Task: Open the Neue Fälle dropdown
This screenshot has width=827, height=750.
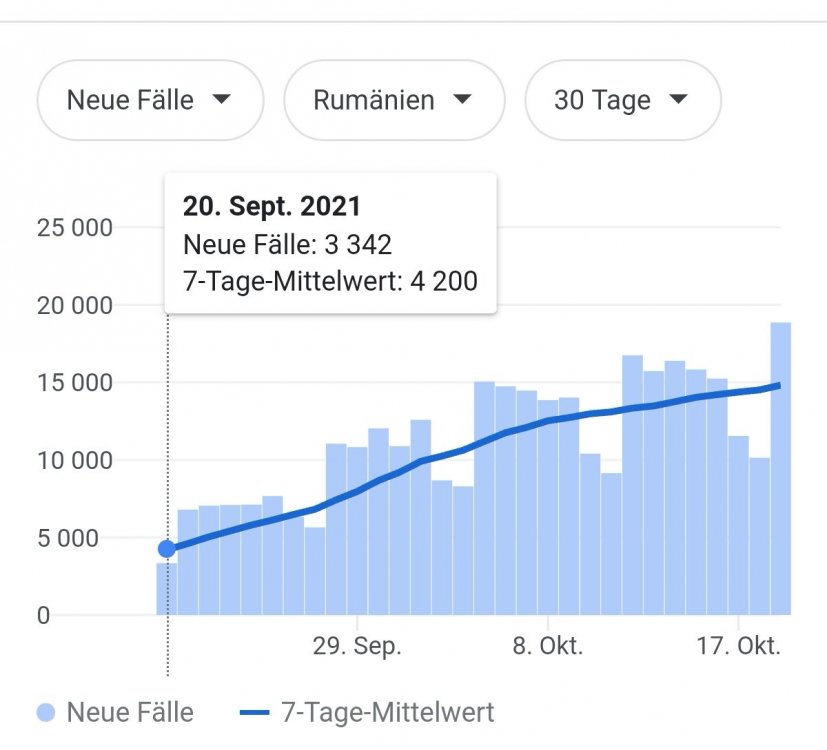Action: pos(150,100)
